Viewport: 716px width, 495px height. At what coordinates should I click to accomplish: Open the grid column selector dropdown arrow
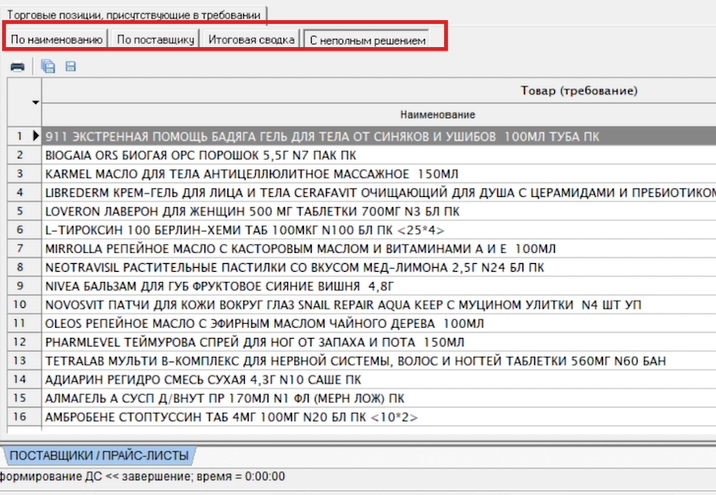click(x=35, y=102)
